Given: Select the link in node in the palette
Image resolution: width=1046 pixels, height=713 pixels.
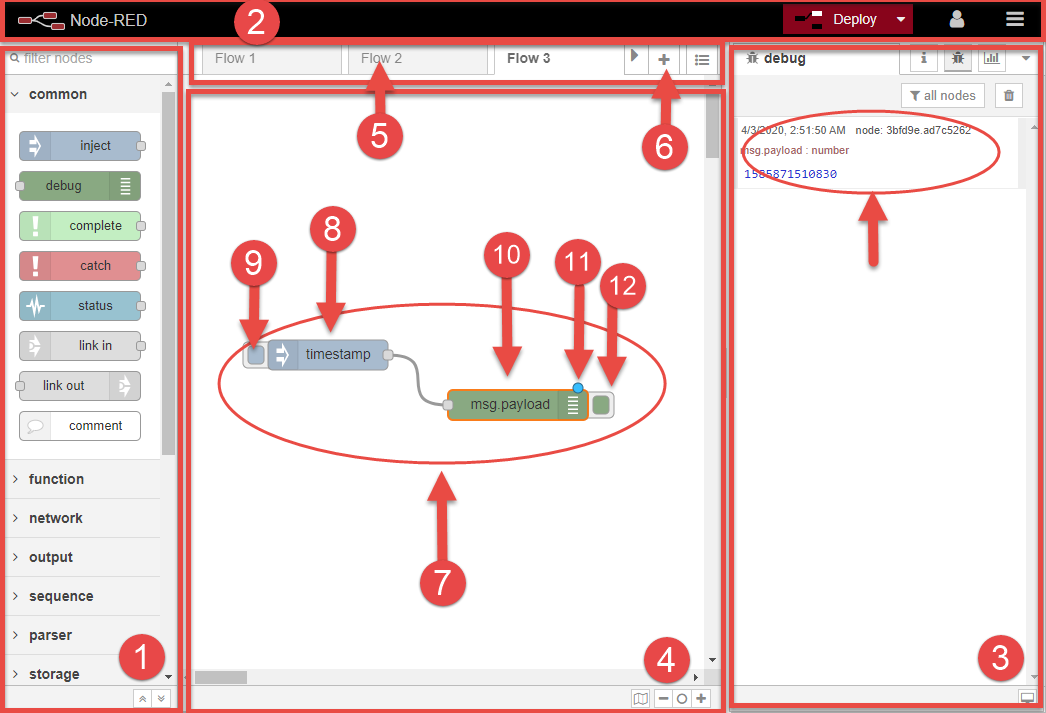Looking at the screenshot, I should (80, 346).
